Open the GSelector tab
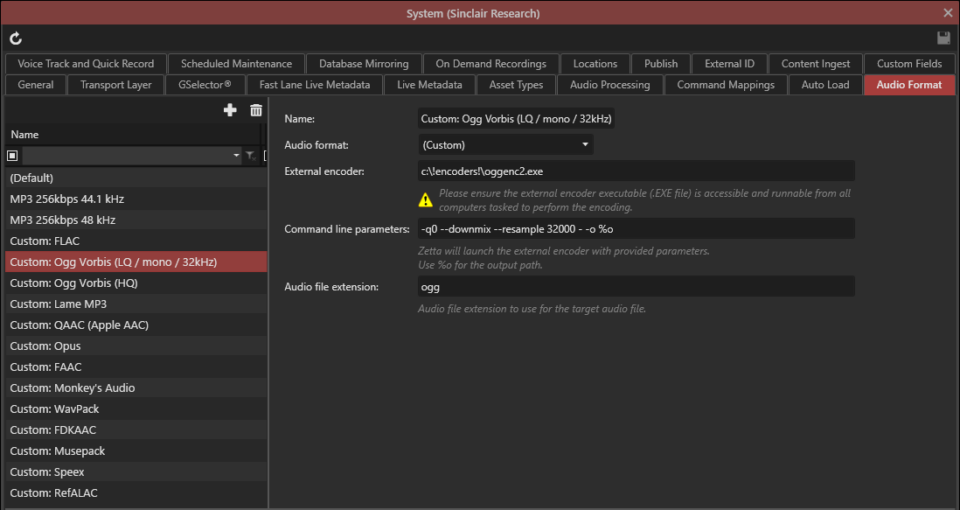The image size is (960, 510). coord(205,84)
